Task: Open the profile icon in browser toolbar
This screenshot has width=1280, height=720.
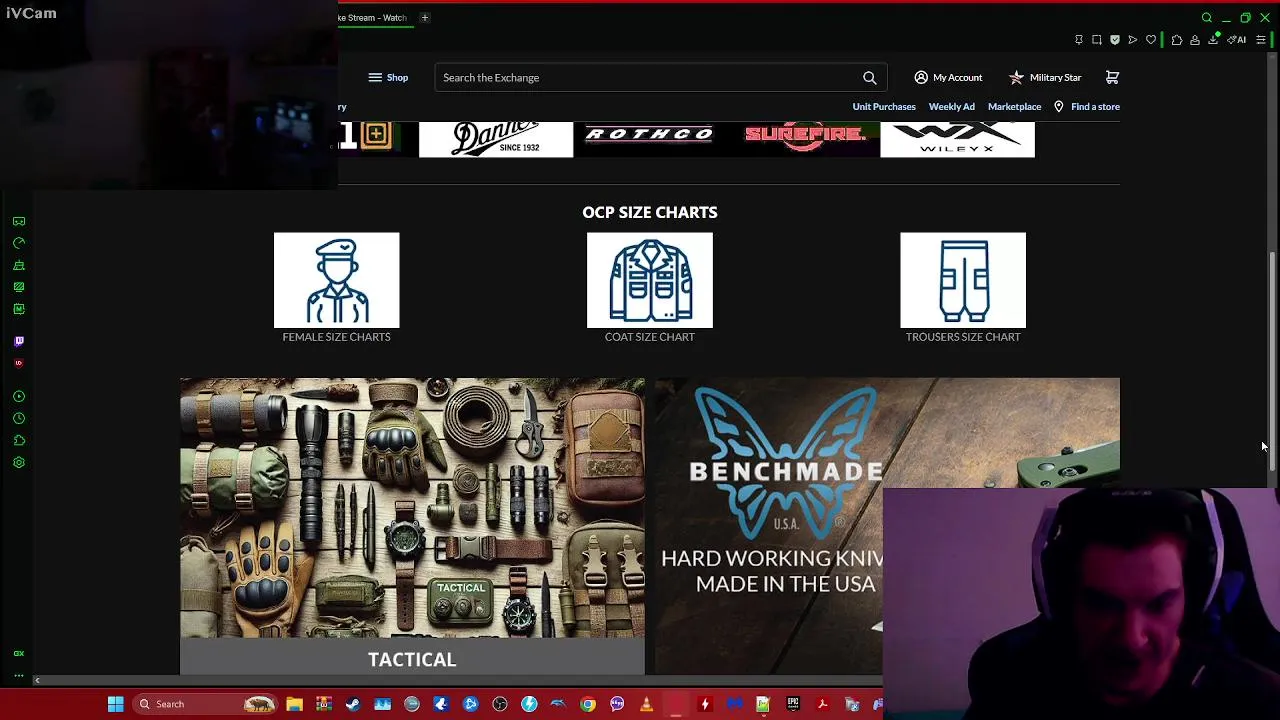Action: [1195, 40]
